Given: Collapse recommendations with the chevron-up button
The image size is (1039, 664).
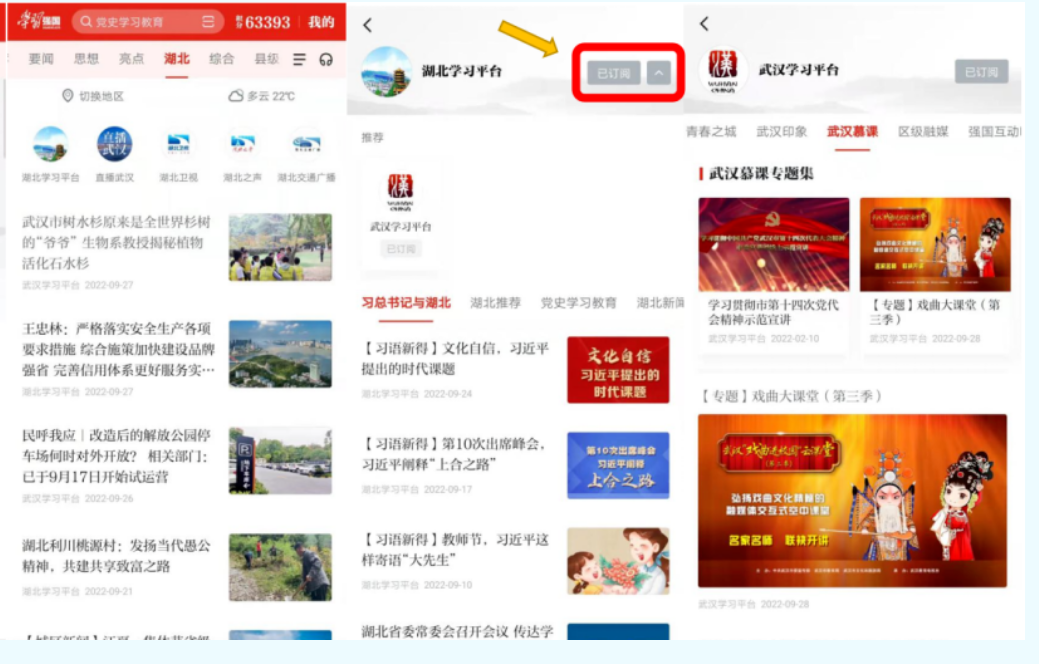Looking at the screenshot, I should pyautogui.click(x=657, y=73).
